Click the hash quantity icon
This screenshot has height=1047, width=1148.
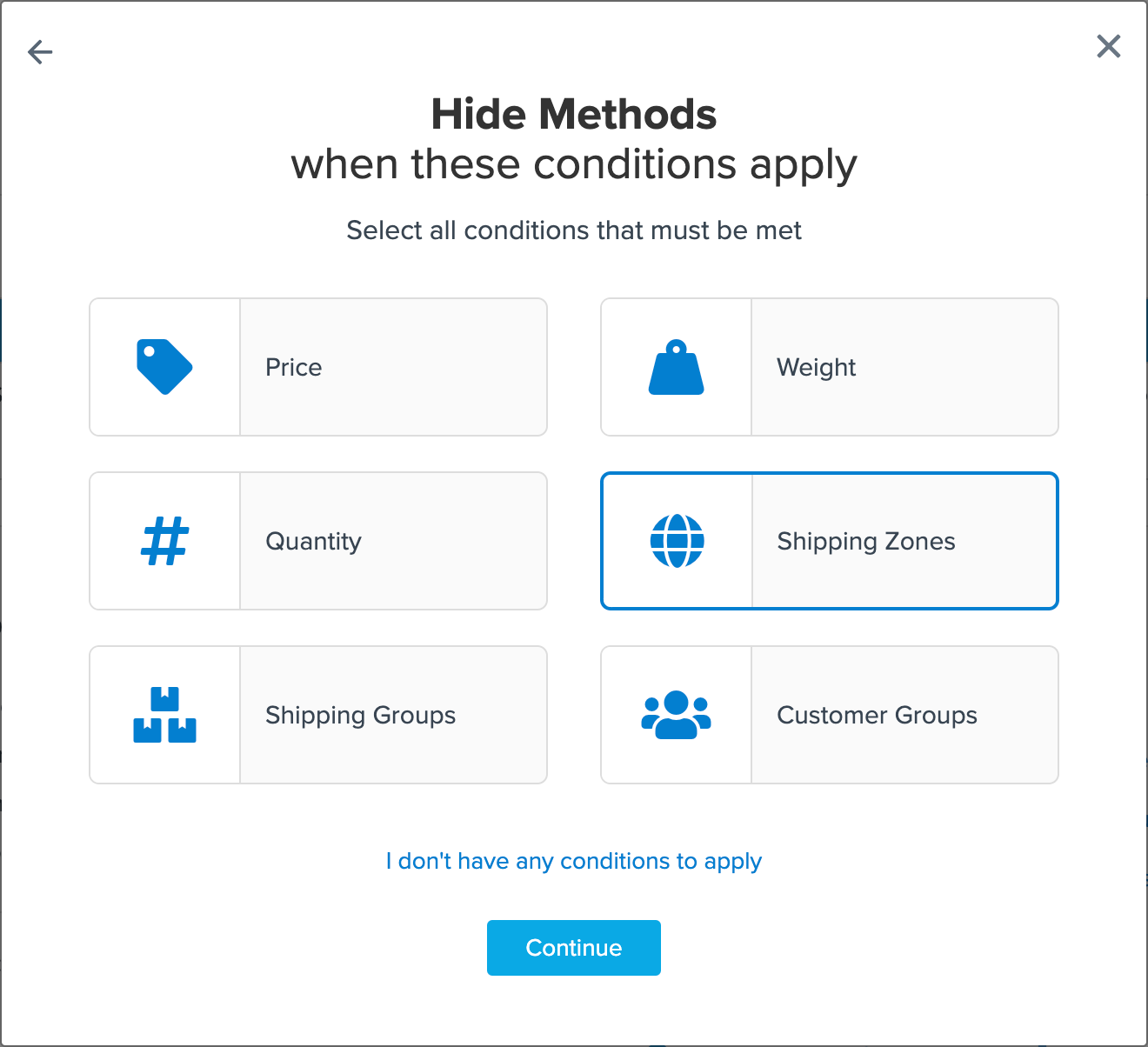(x=164, y=541)
